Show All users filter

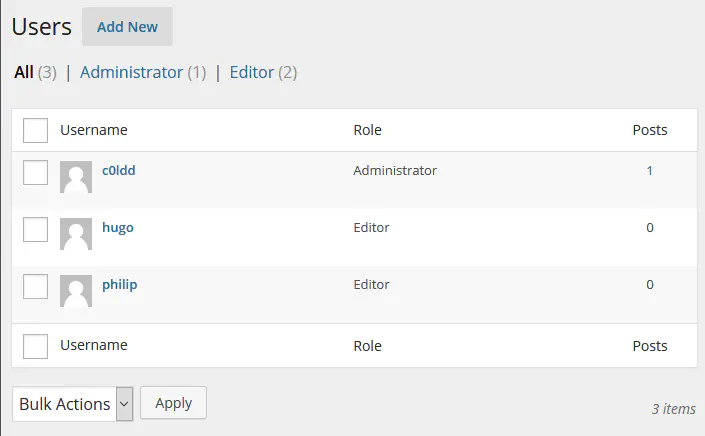click(23, 72)
